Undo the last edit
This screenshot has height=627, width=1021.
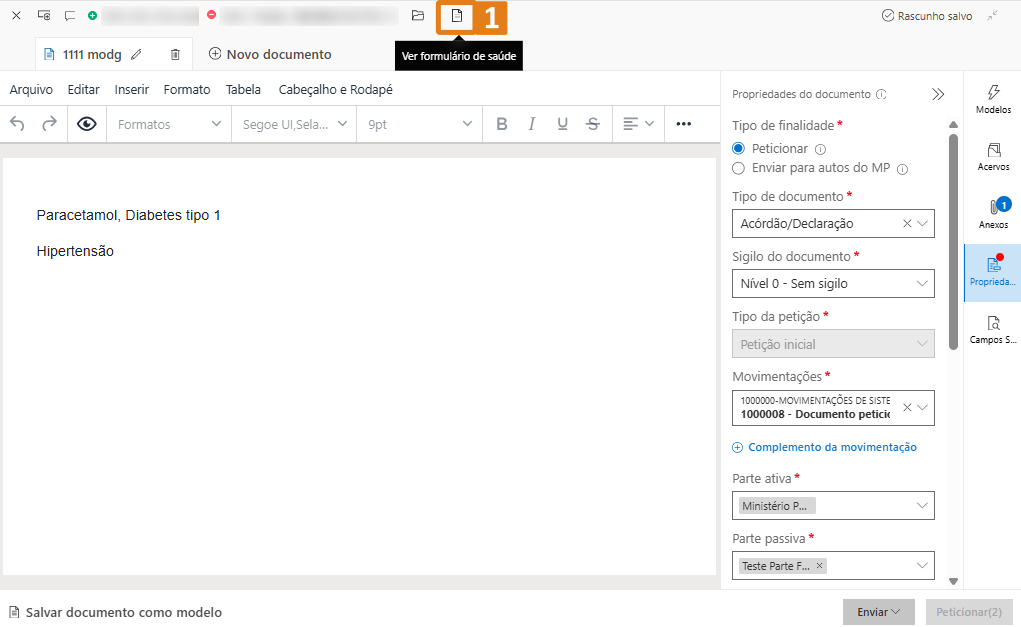[x=18, y=124]
